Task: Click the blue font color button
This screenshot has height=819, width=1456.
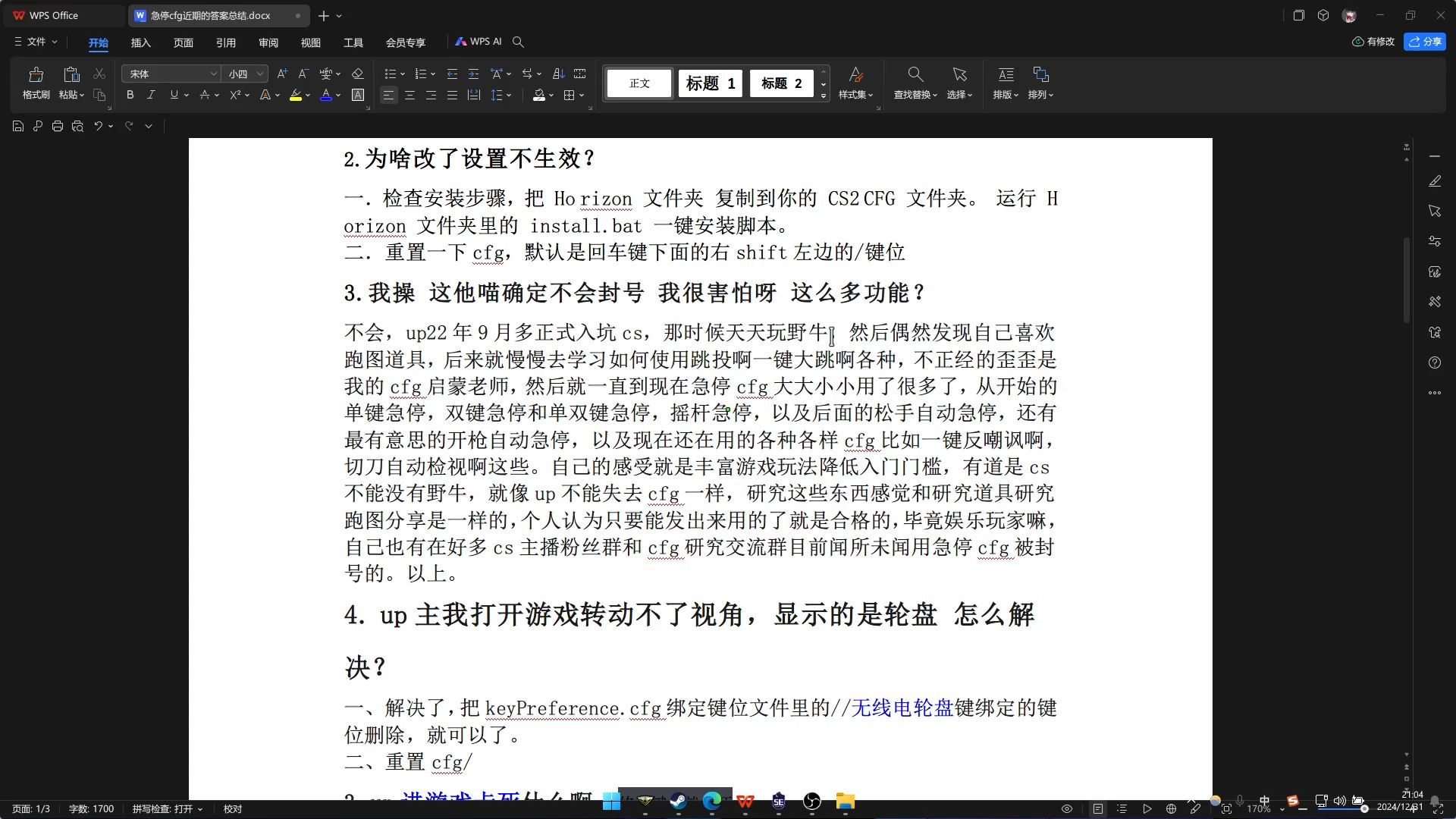Action: tap(326, 96)
